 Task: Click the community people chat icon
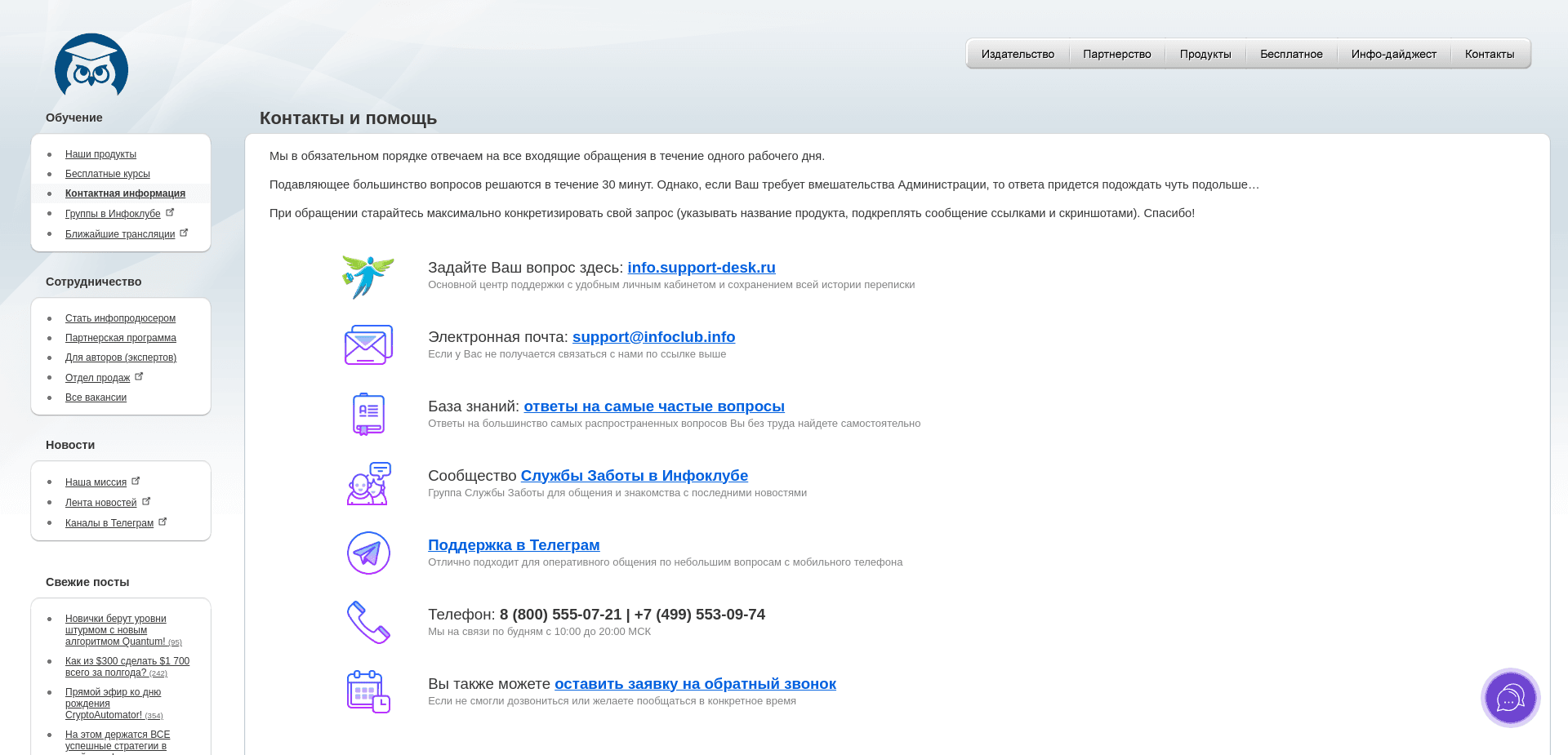[x=368, y=483]
